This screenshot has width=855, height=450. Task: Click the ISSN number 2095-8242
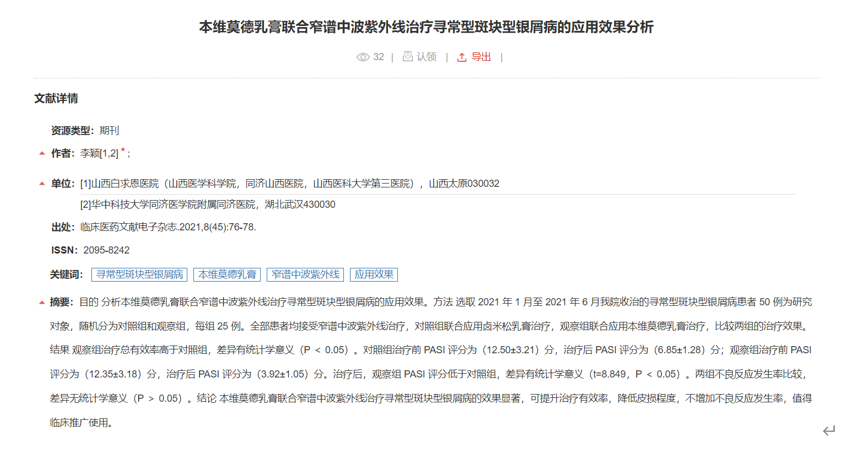point(106,250)
